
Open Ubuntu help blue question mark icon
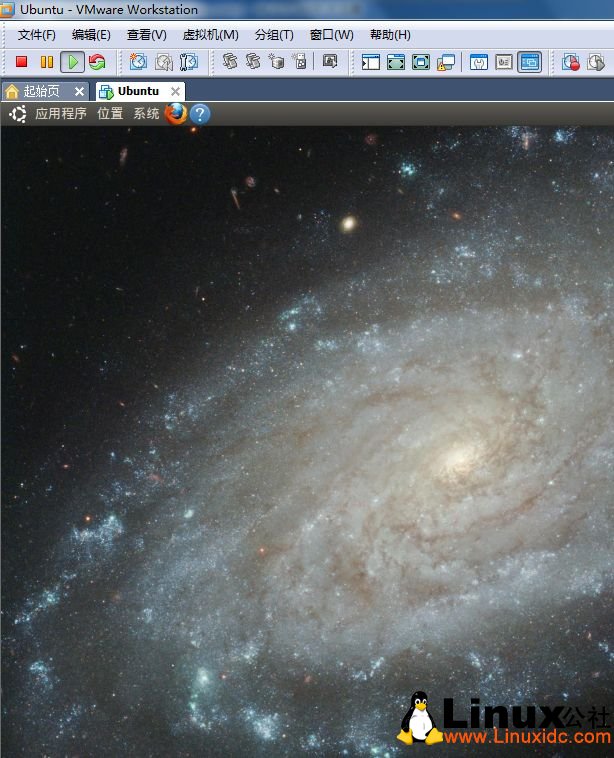[x=200, y=115]
